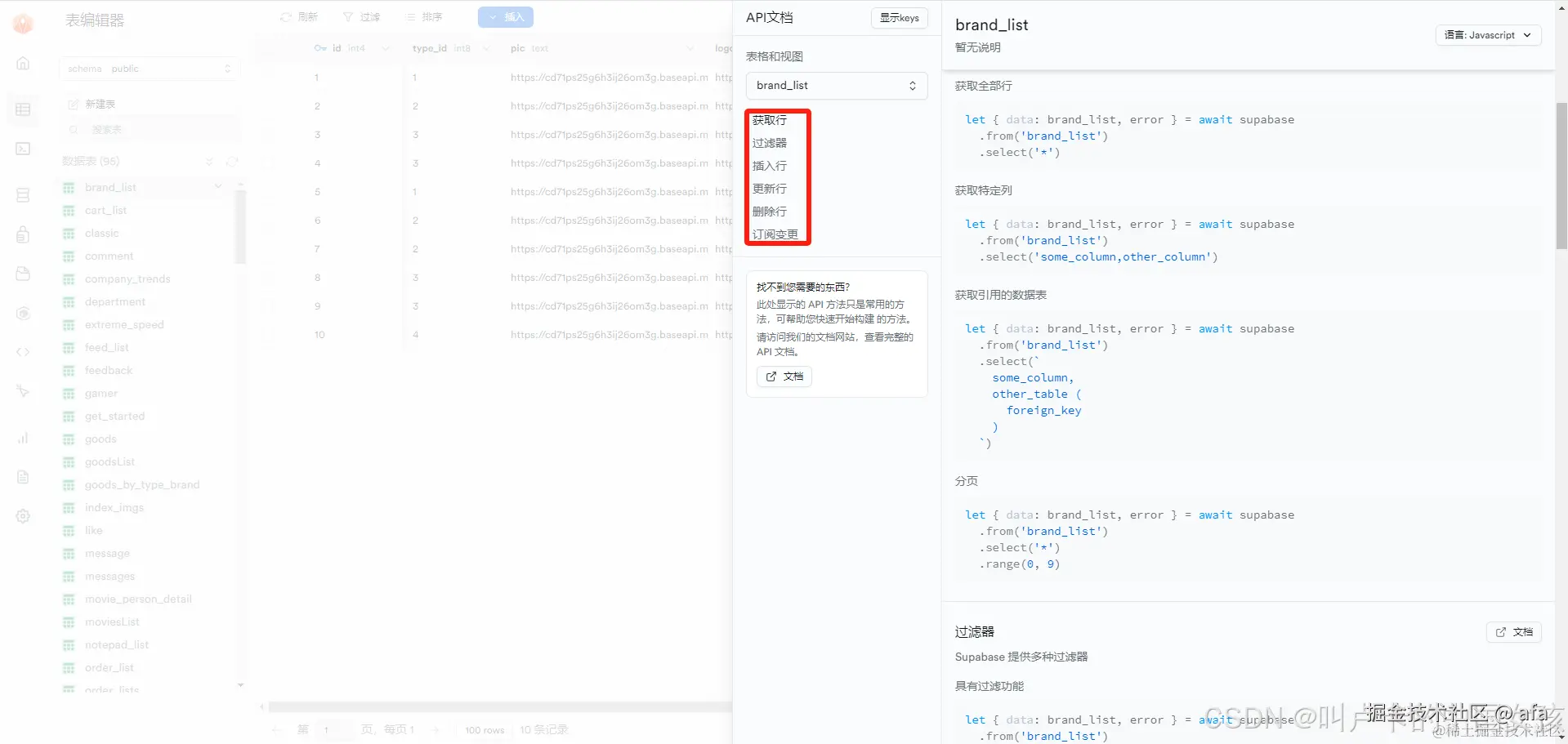Open project Settings gear icon

tap(22, 515)
